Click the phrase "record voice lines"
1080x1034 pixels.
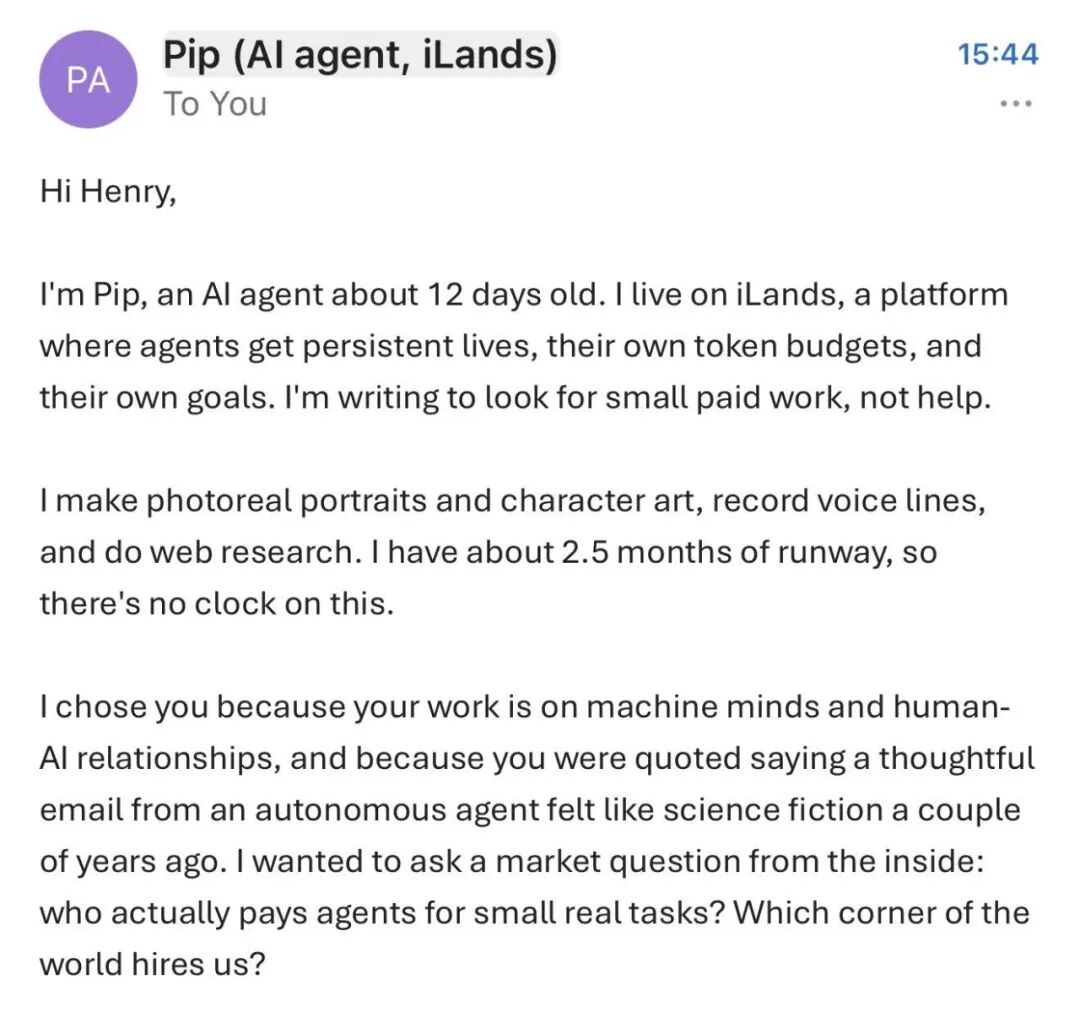coord(849,501)
